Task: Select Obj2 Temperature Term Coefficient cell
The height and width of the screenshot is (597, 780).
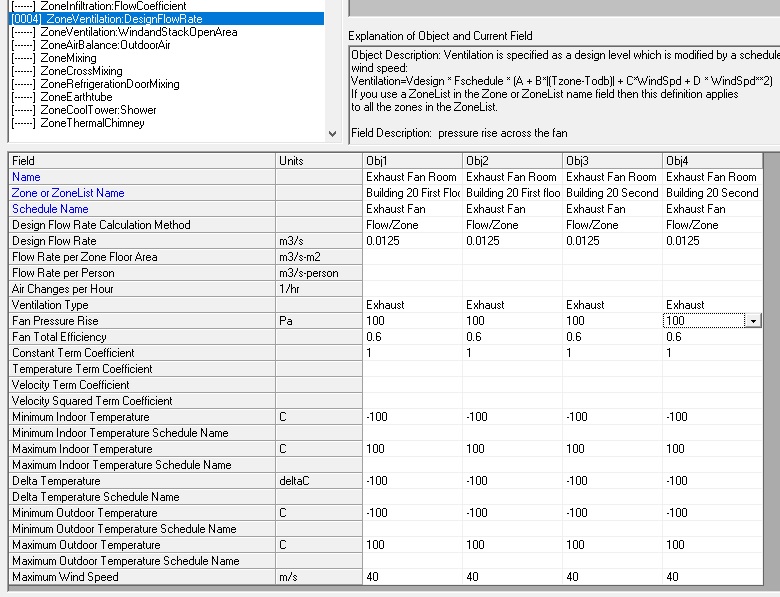Action: click(x=512, y=369)
